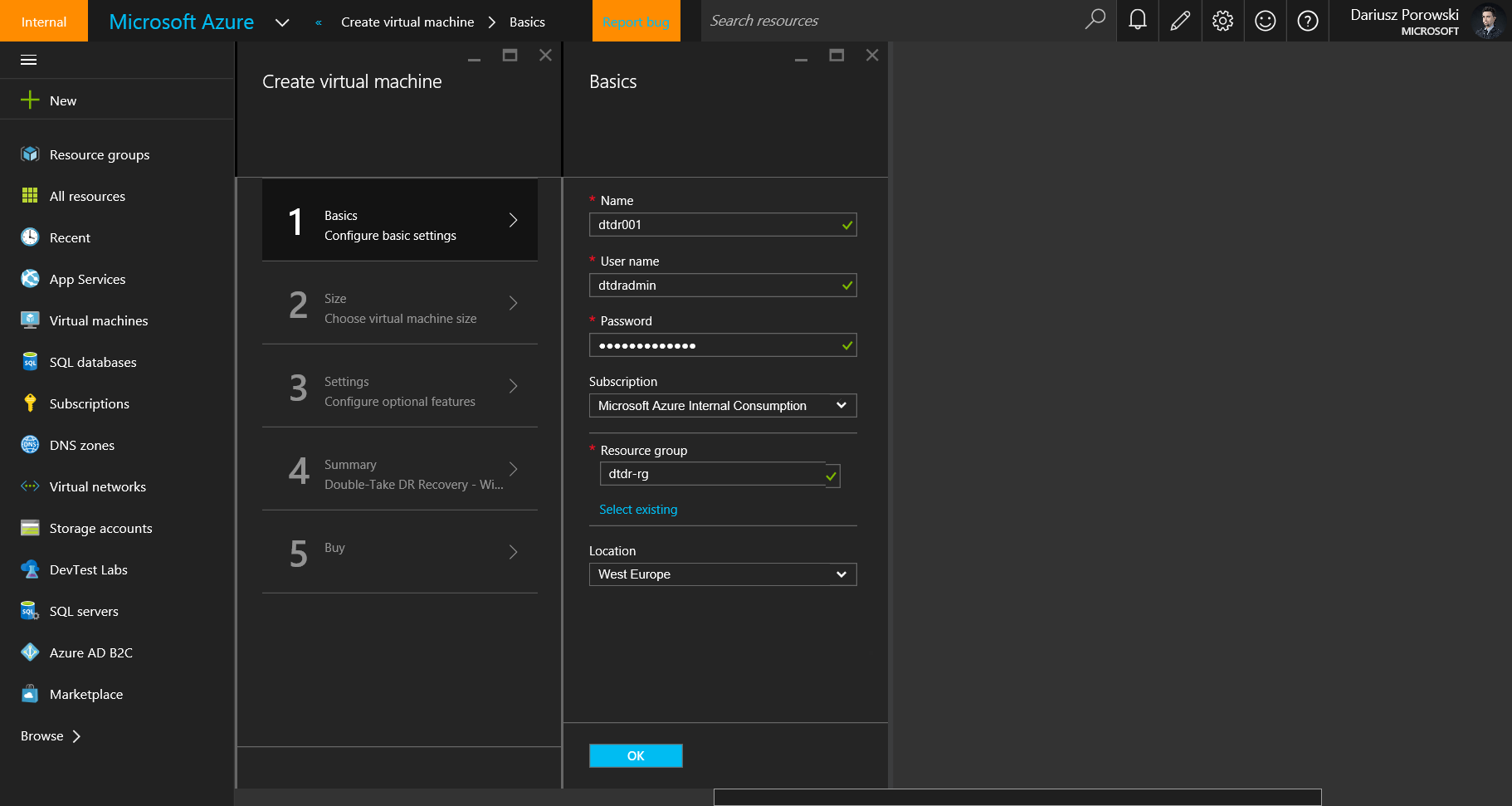Click Dariusz Porowski account avatar
The height and width of the screenshot is (806, 1512).
pyautogui.click(x=1488, y=22)
